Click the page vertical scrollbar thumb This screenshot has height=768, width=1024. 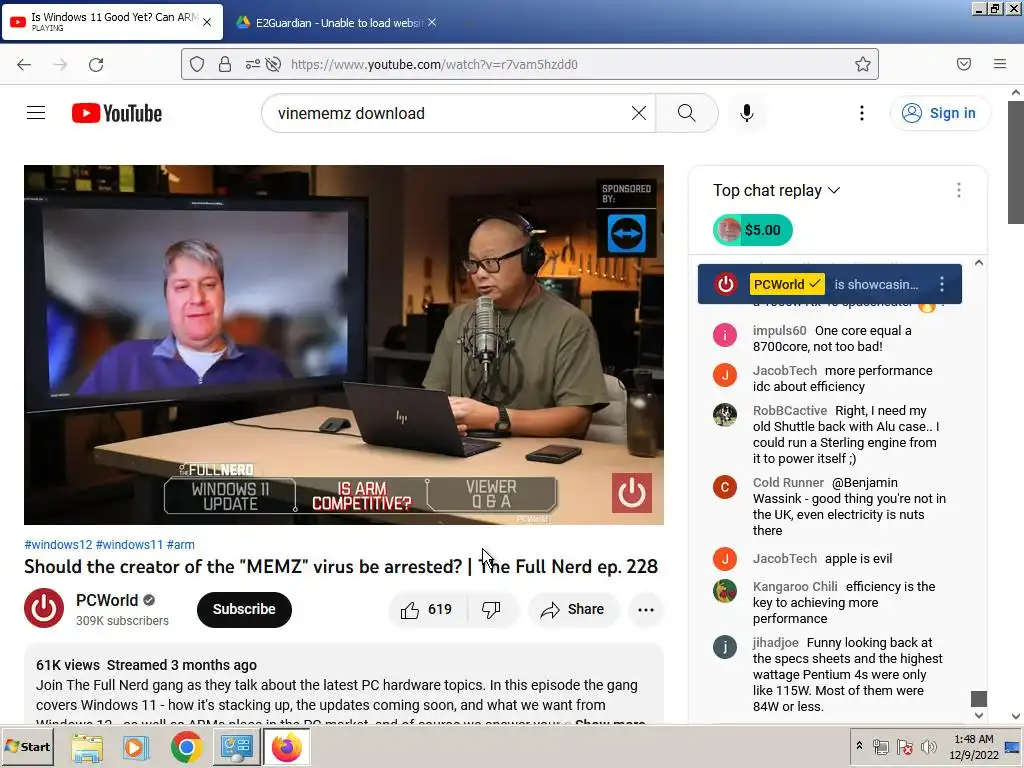pyautogui.click(x=1016, y=162)
